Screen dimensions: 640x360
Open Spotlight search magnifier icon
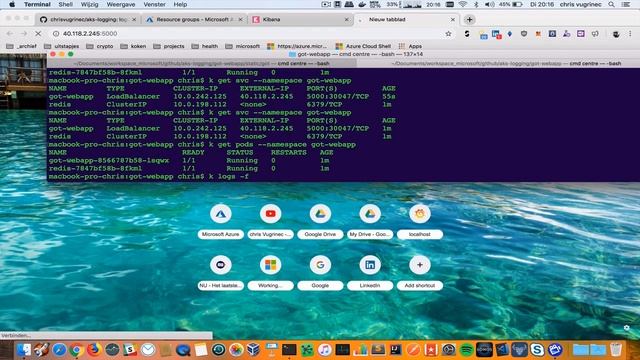611,4
